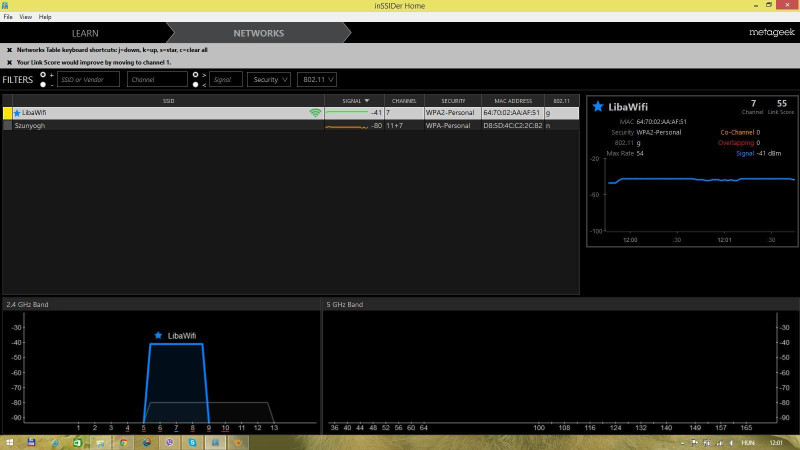Click the Signal filter field
Viewport: 800px width, 450px height.
226,80
